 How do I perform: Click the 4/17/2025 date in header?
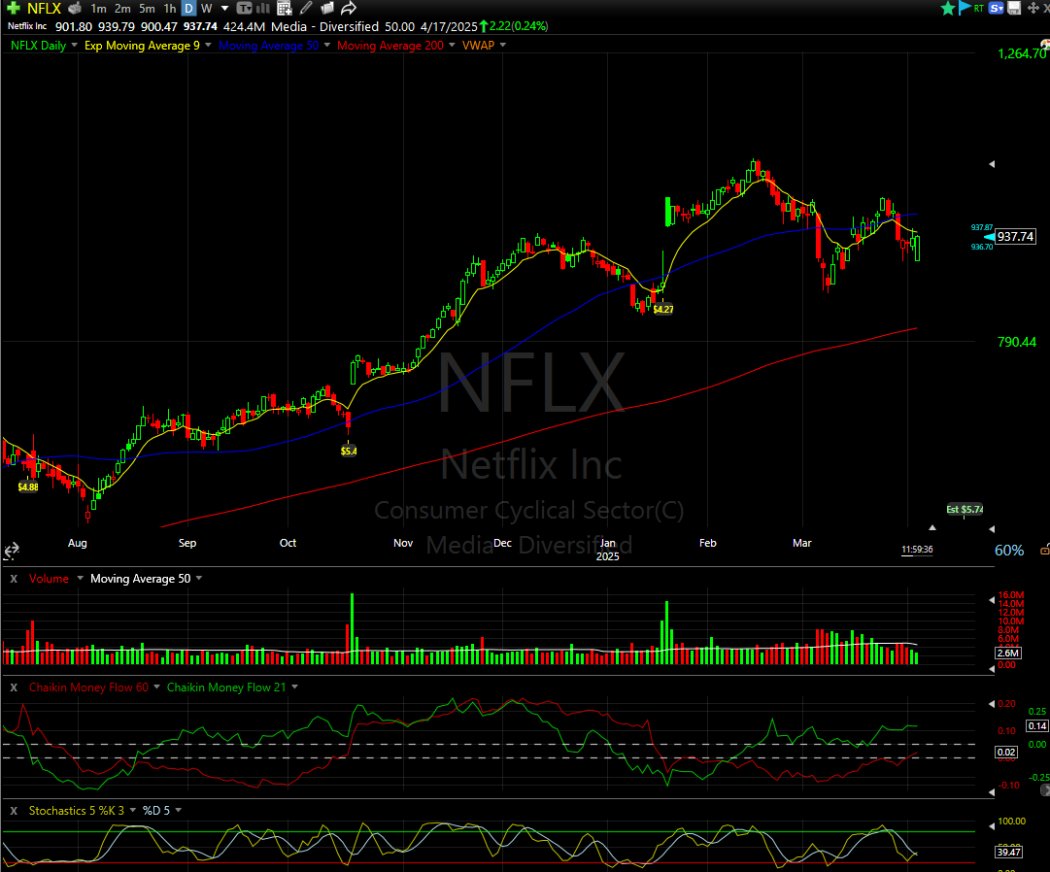coord(449,27)
